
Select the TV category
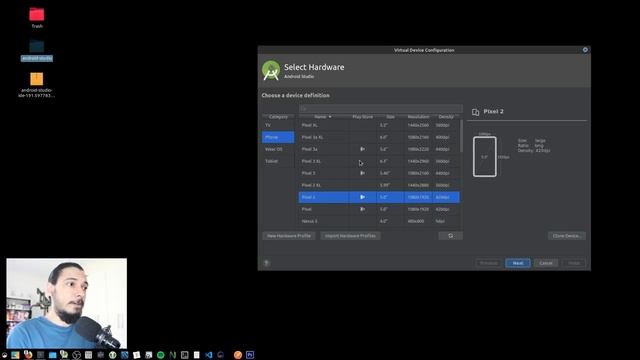(x=278, y=125)
